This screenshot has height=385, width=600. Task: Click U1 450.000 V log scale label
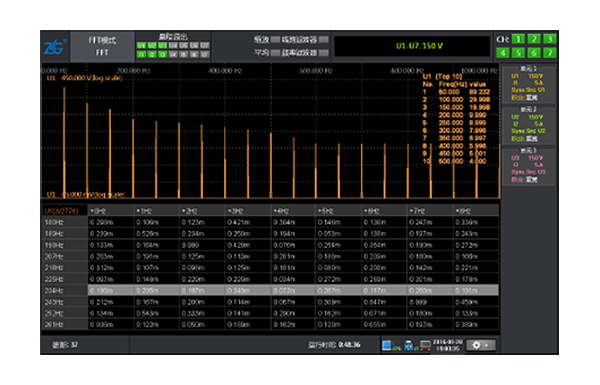(x=84, y=78)
